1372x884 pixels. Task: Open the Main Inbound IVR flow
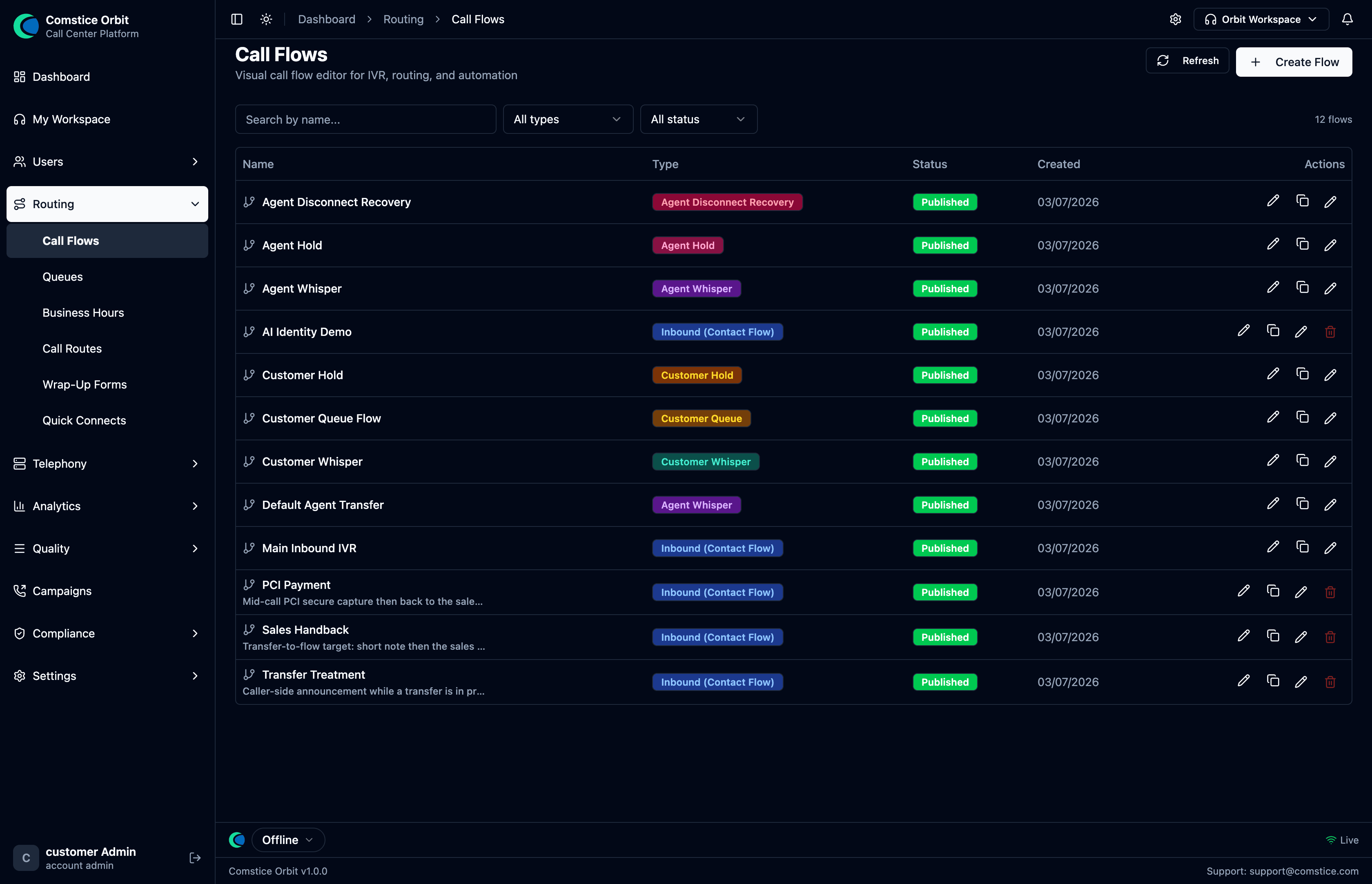click(309, 548)
